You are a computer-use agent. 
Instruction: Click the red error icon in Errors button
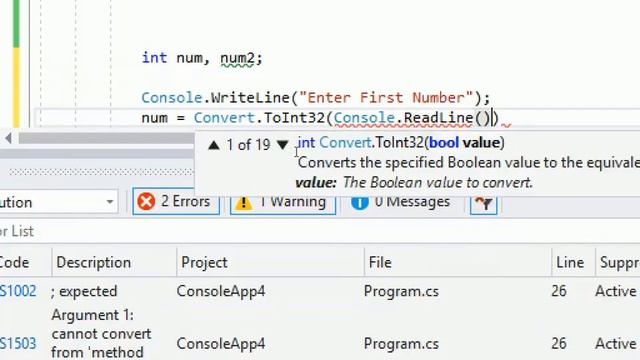146,202
